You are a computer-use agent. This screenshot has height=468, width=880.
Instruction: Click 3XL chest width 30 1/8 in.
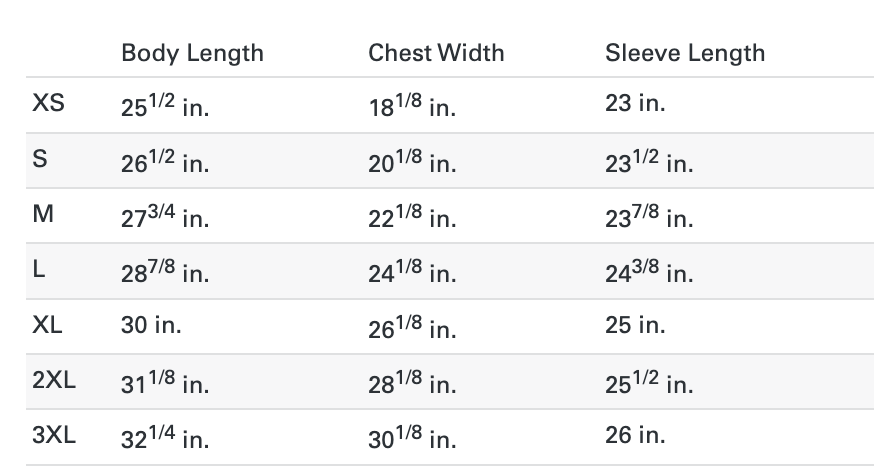click(x=412, y=439)
